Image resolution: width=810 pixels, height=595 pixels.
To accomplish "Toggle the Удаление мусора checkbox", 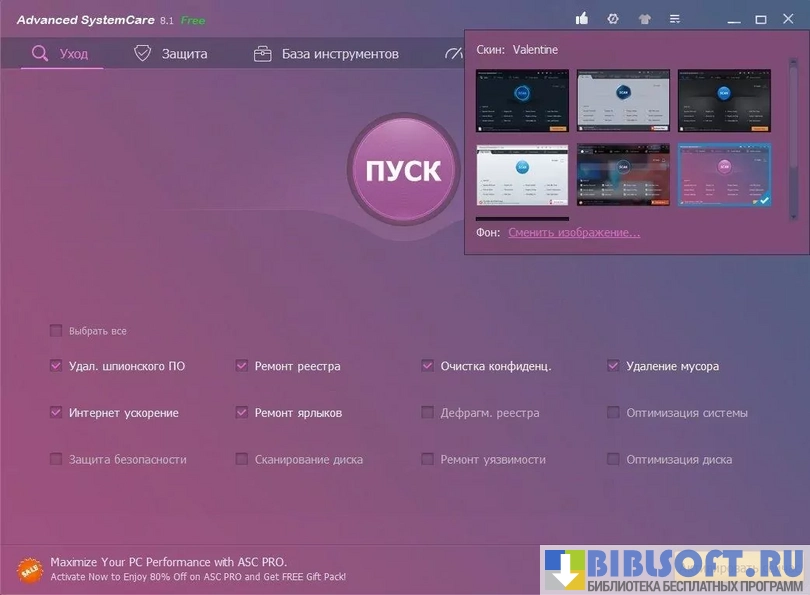I will (x=614, y=366).
